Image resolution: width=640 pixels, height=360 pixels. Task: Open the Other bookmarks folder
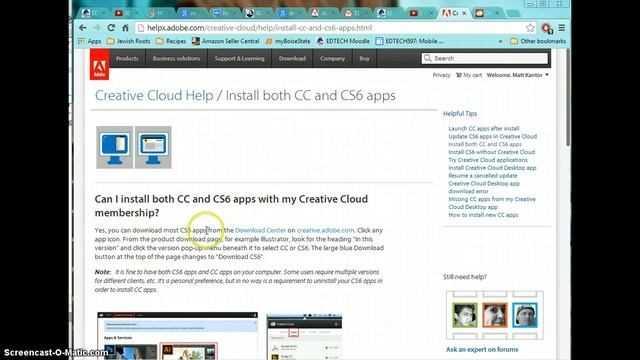[x=538, y=41]
